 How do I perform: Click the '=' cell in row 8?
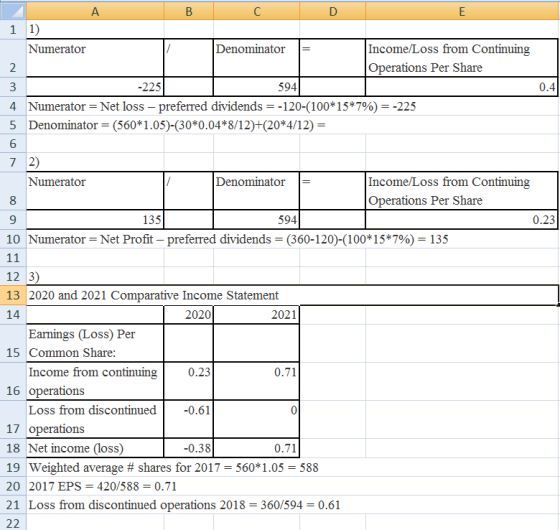click(332, 190)
